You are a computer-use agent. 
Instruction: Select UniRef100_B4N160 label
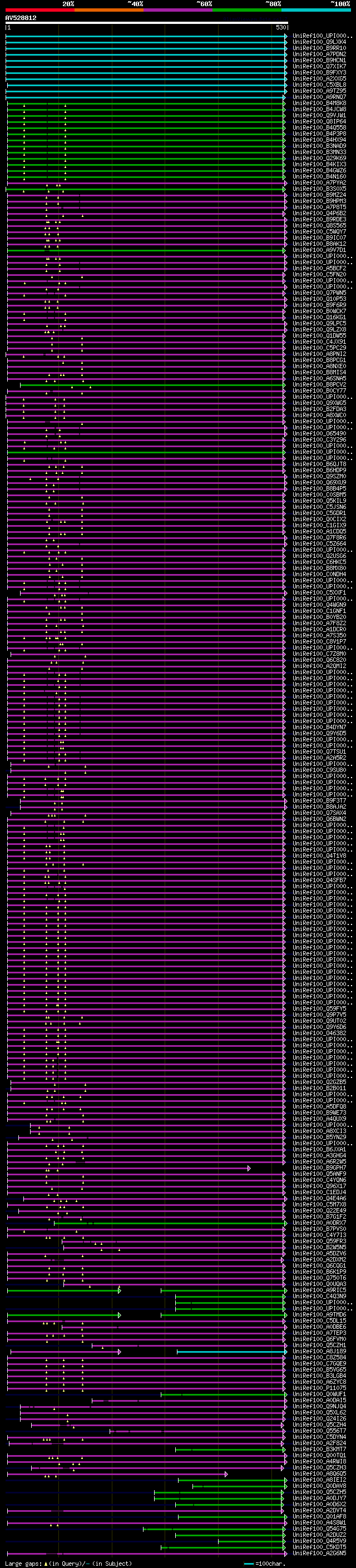pos(319,176)
